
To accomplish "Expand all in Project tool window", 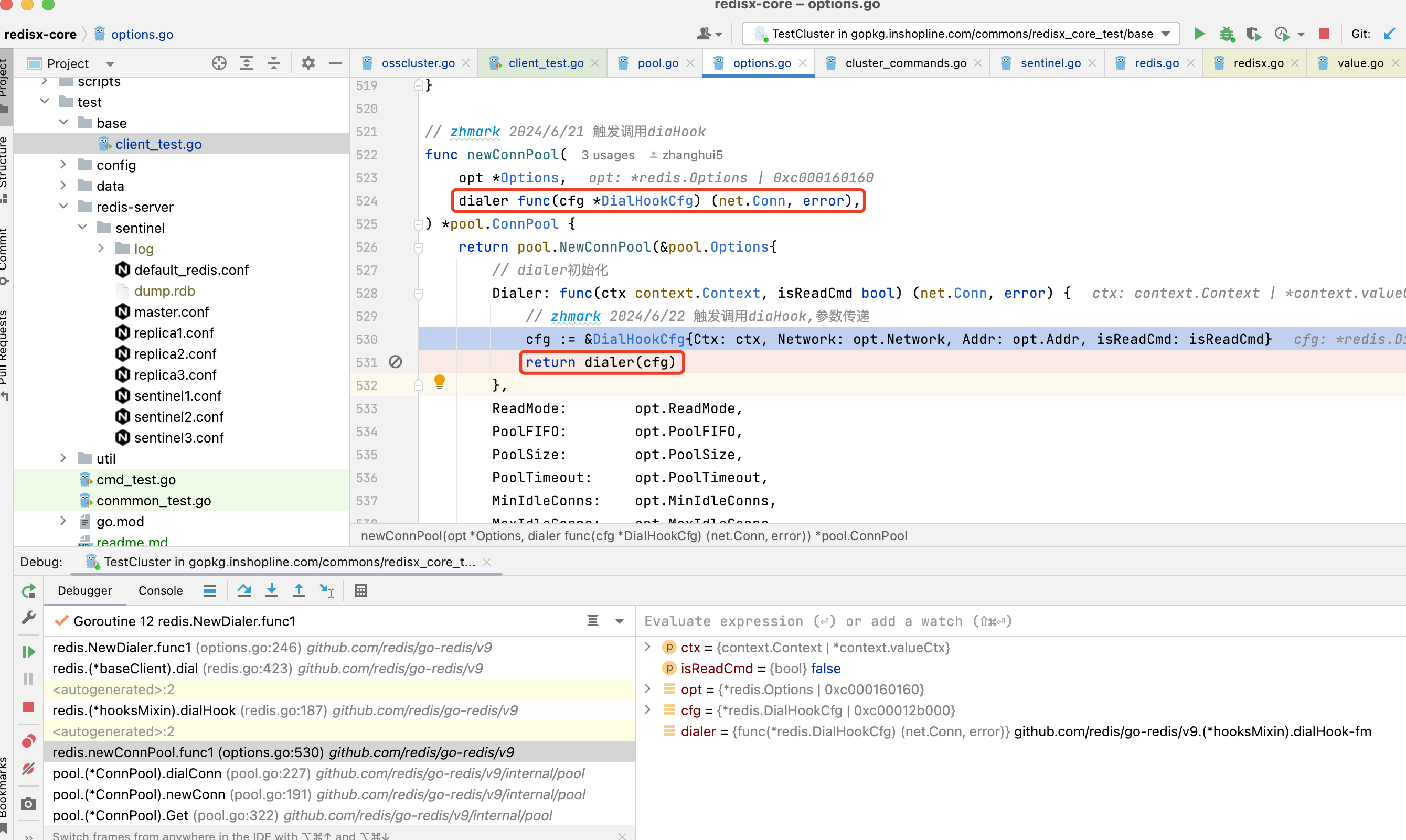I will click(247, 63).
